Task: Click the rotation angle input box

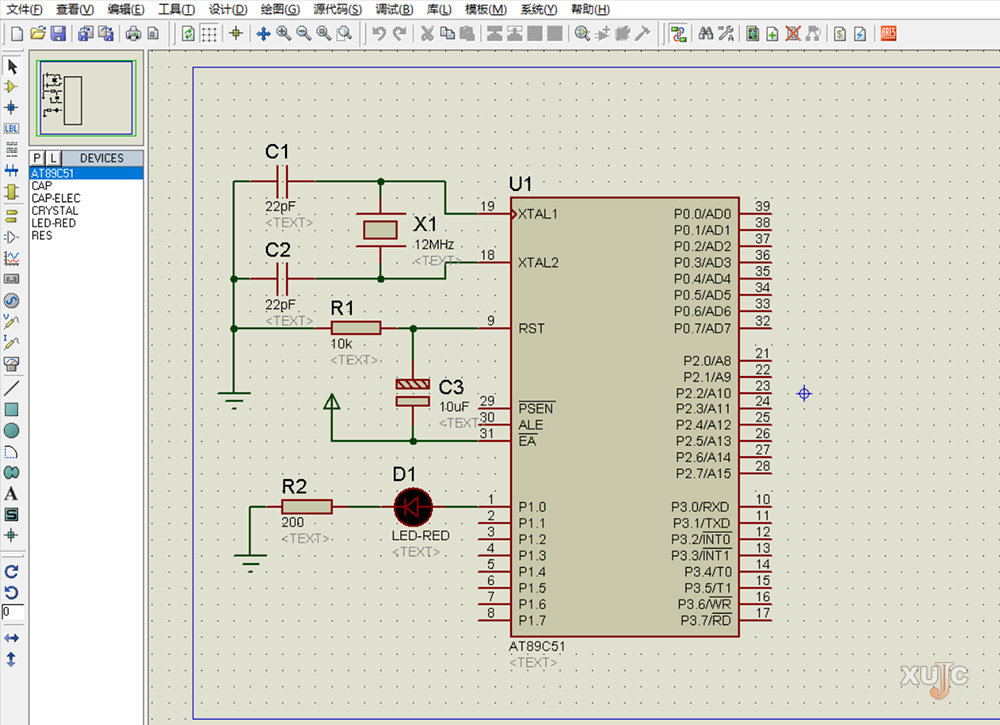Action: (x=12, y=611)
